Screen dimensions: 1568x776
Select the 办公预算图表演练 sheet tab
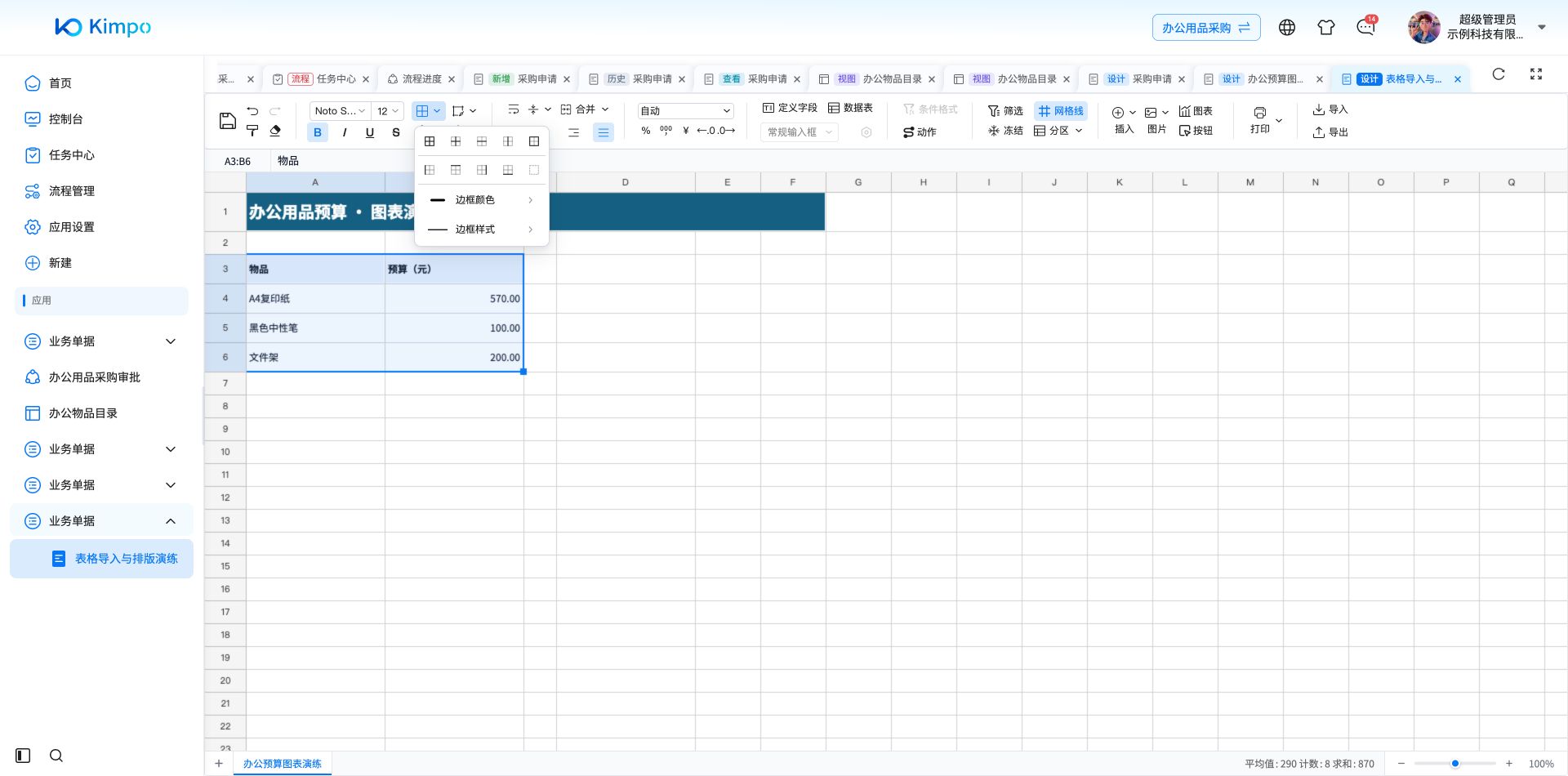coord(282,764)
